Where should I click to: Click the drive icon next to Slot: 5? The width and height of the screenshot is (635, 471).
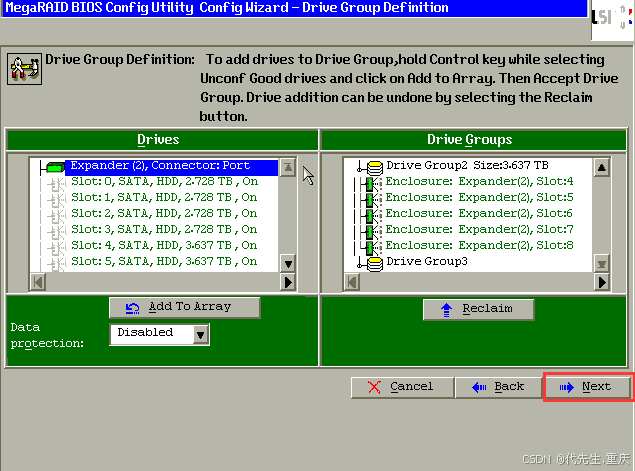[58, 264]
